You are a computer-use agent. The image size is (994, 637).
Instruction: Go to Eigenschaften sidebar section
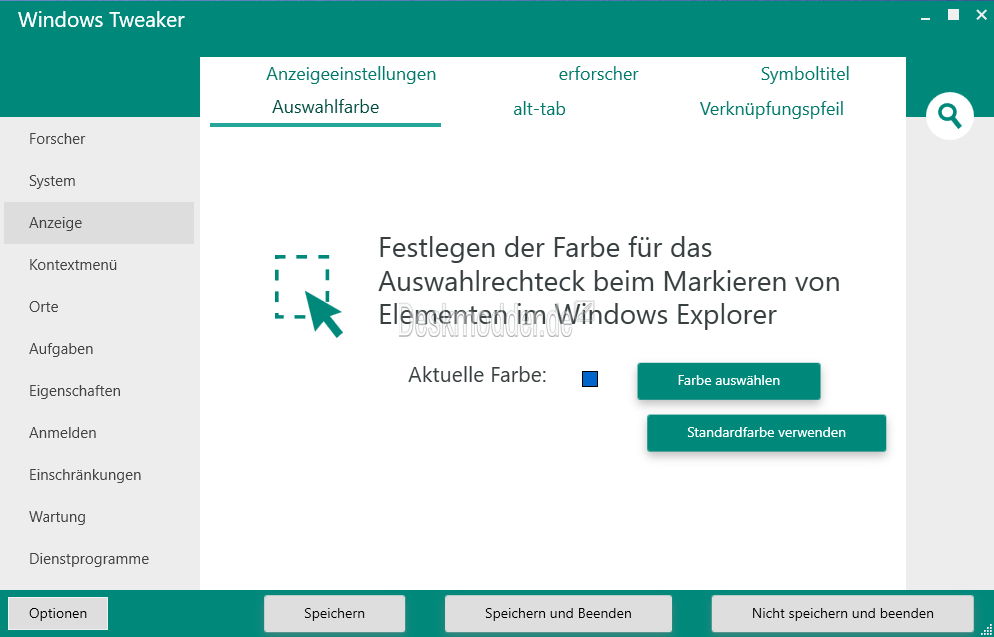tap(99, 390)
